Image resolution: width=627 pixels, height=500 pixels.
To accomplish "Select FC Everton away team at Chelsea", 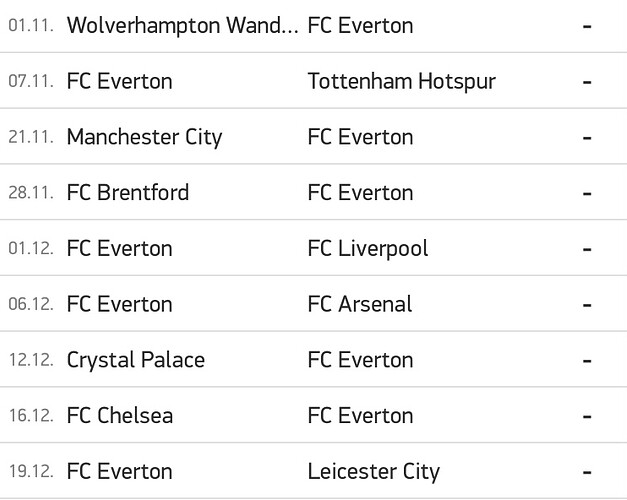I will click(x=360, y=416).
